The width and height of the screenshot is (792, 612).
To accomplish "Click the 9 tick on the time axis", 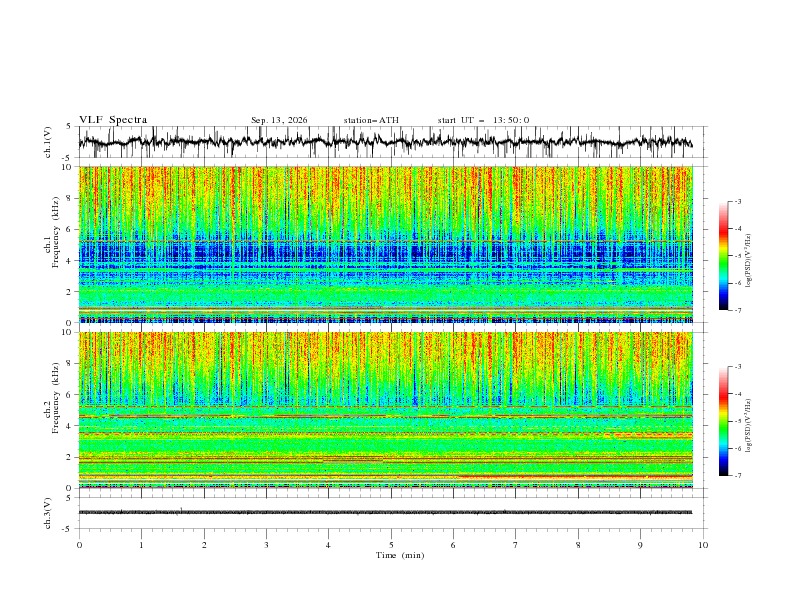I will (640, 545).
